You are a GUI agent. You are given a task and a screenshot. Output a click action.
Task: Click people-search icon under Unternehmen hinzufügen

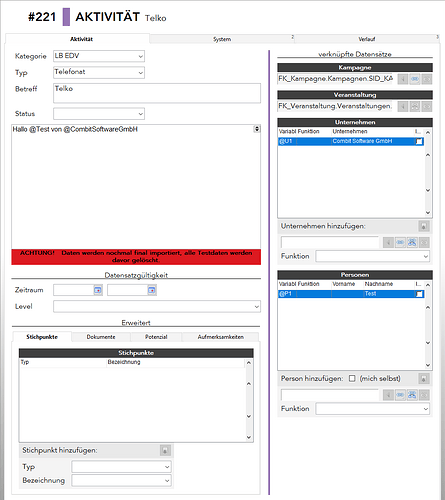click(x=412, y=242)
